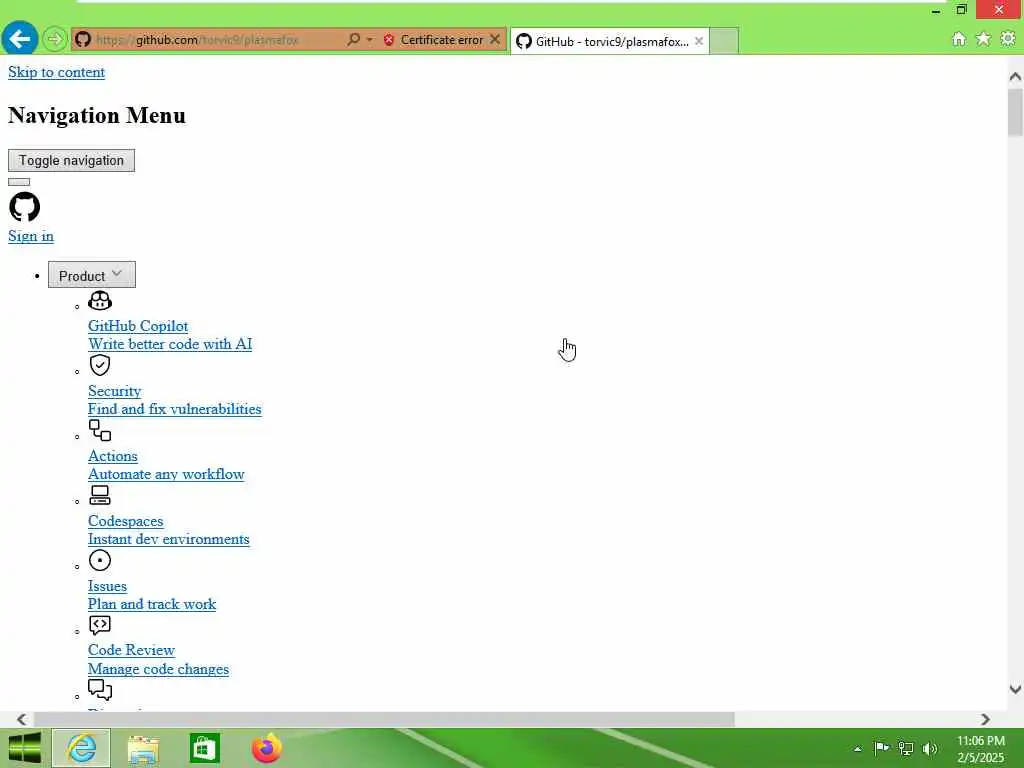Open the Issues link
The width and height of the screenshot is (1024, 768).
pyautogui.click(x=107, y=586)
